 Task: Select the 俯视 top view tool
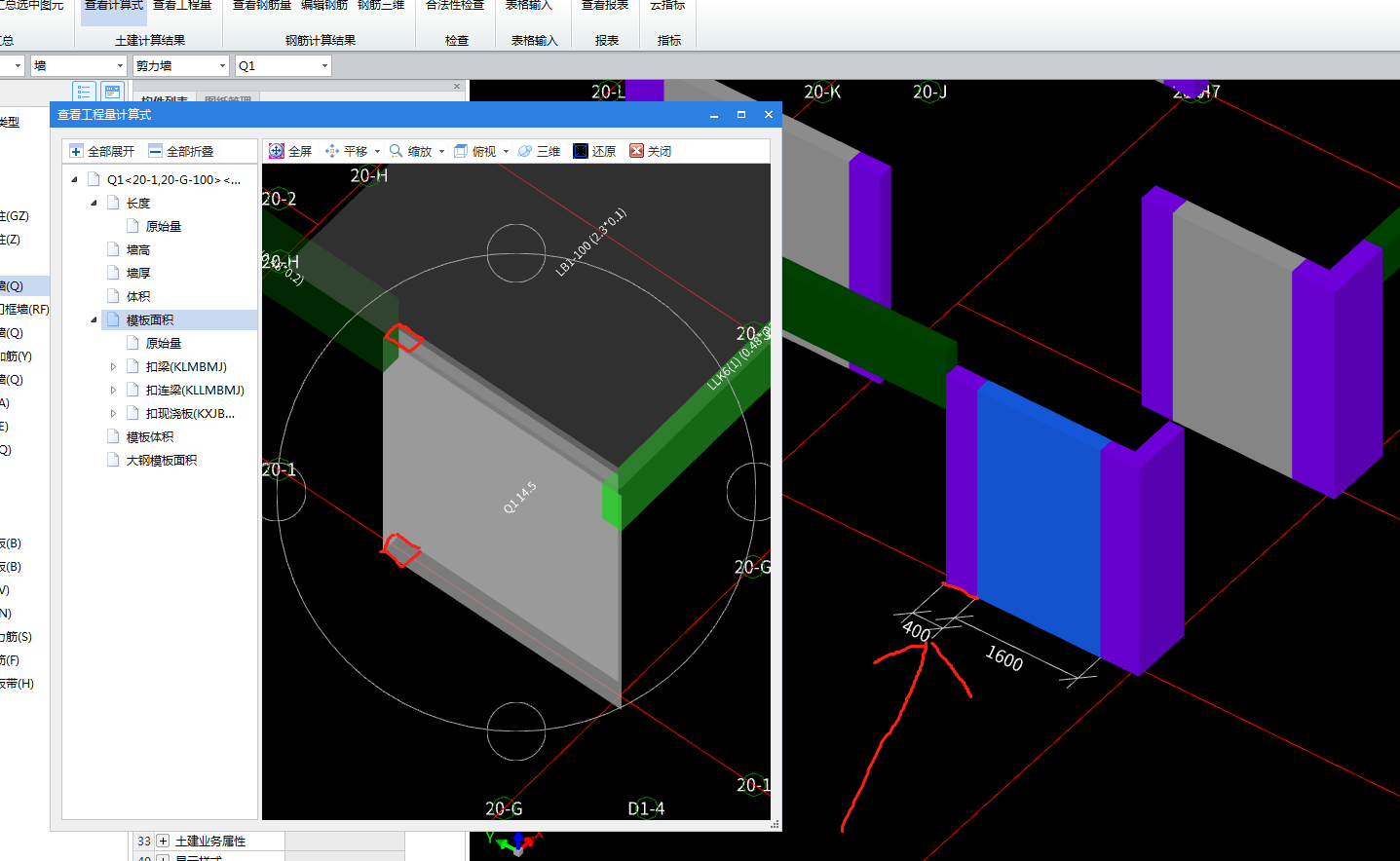475,151
